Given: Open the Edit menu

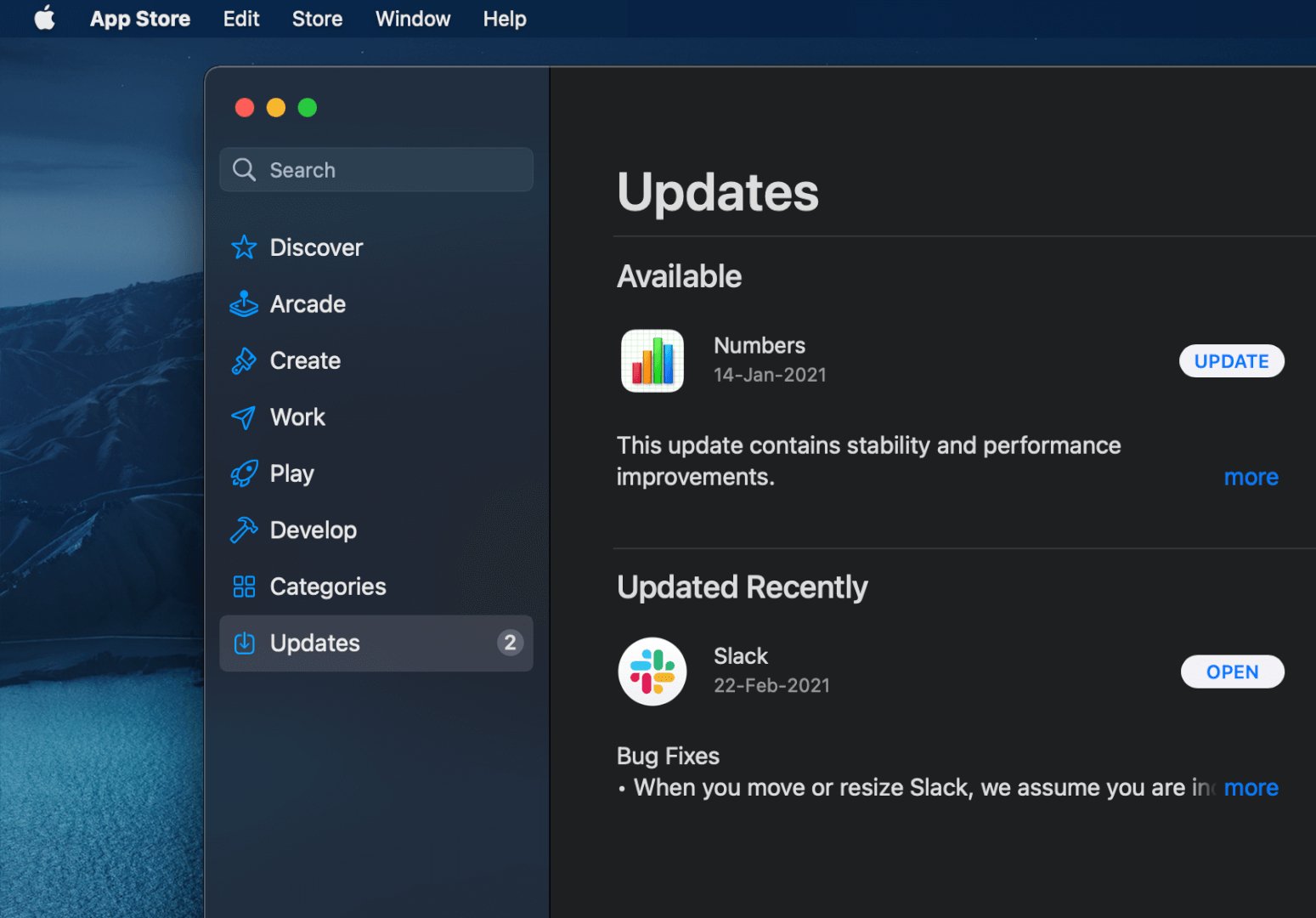Looking at the screenshot, I should coord(241,19).
